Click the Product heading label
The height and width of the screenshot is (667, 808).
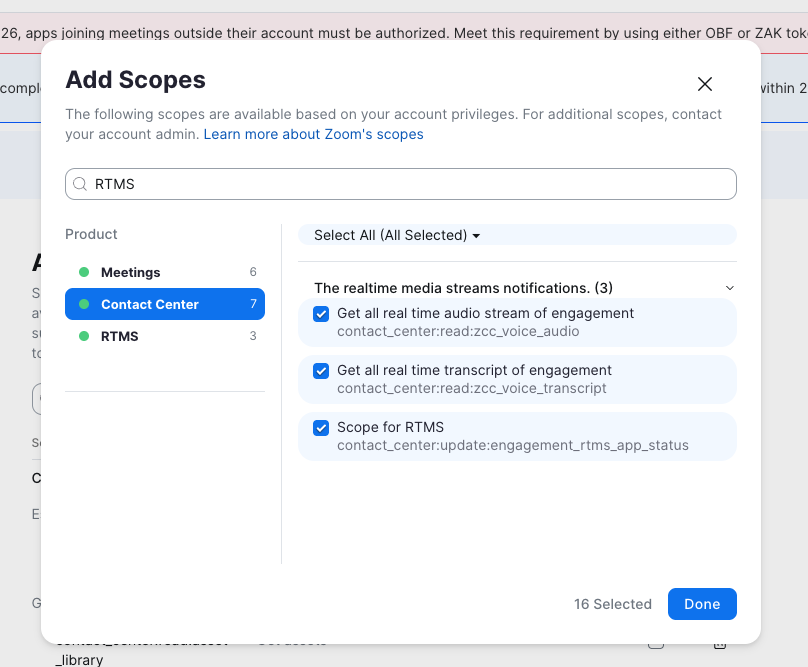click(x=91, y=234)
